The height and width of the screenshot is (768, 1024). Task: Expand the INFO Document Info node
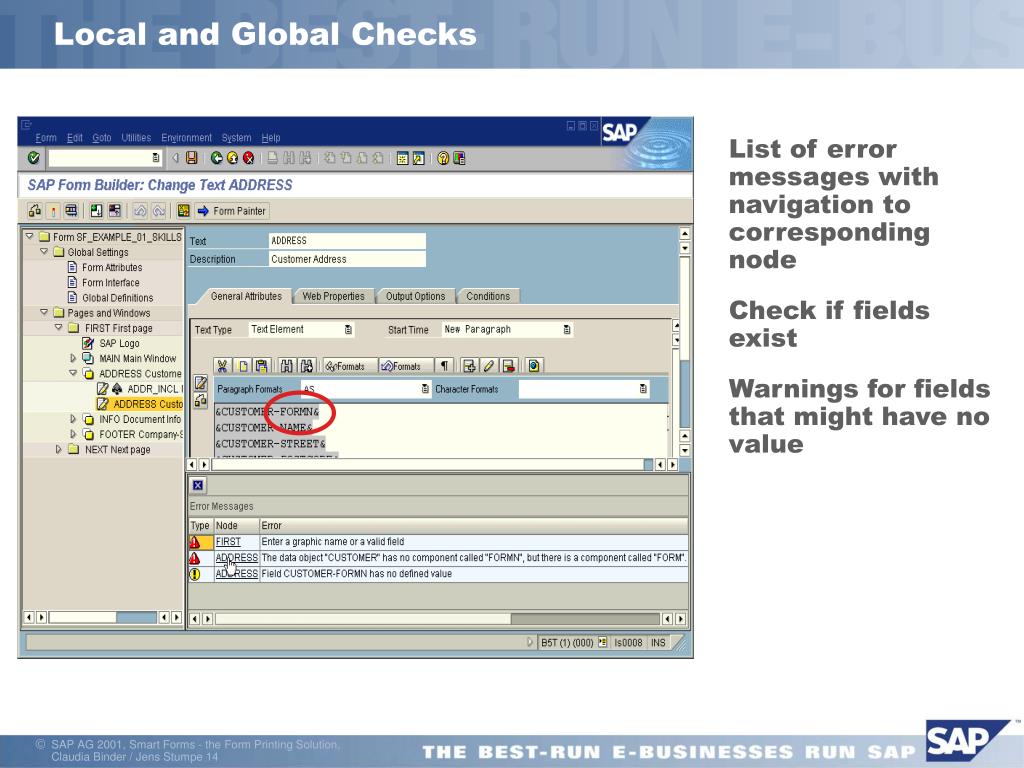(72, 419)
